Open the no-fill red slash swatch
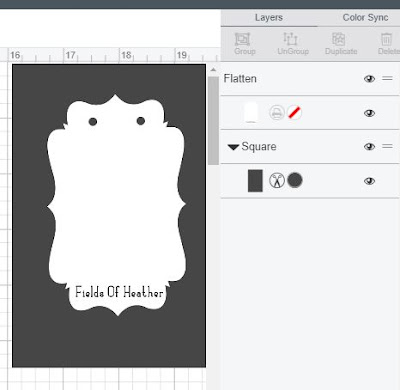Screen dimensions: 400x390 pos(294,113)
